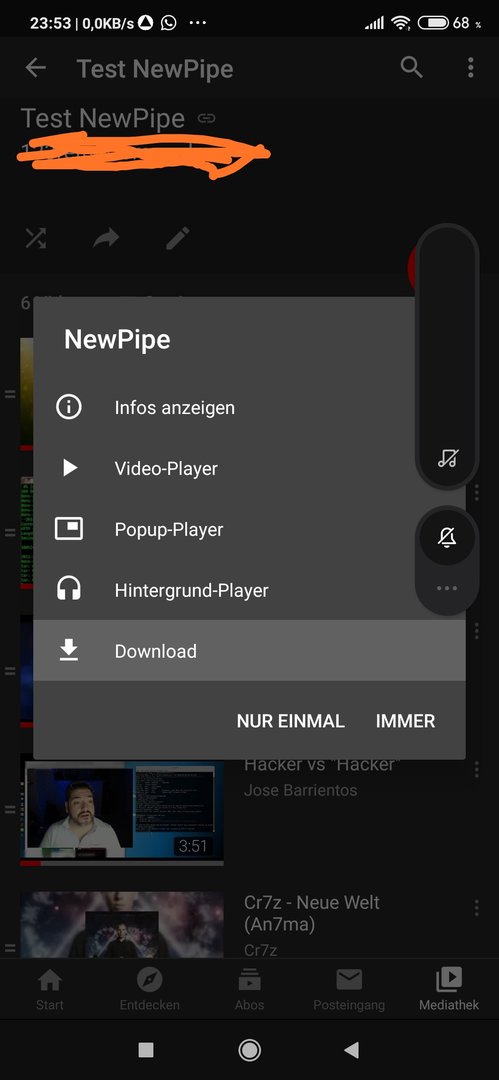Go to the Abos tab
Viewport: 499px width, 1080px height.
click(x=250, y=989)
